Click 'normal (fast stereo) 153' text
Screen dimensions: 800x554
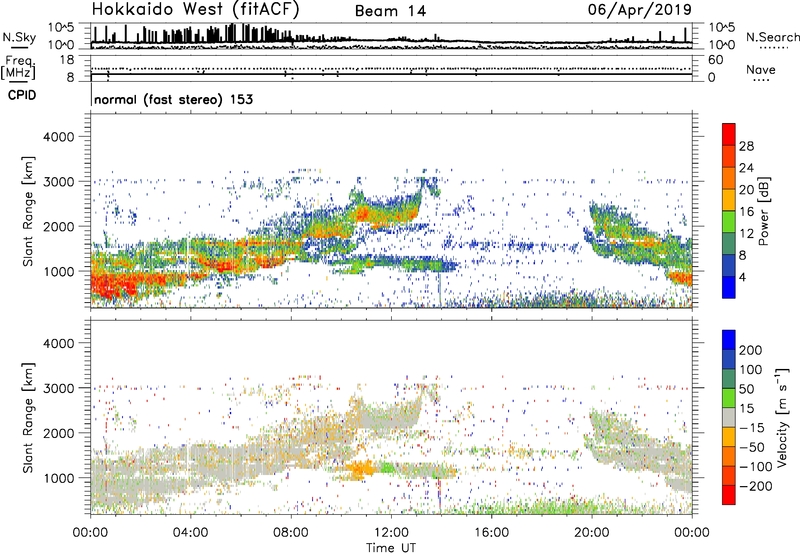point(173,100)
